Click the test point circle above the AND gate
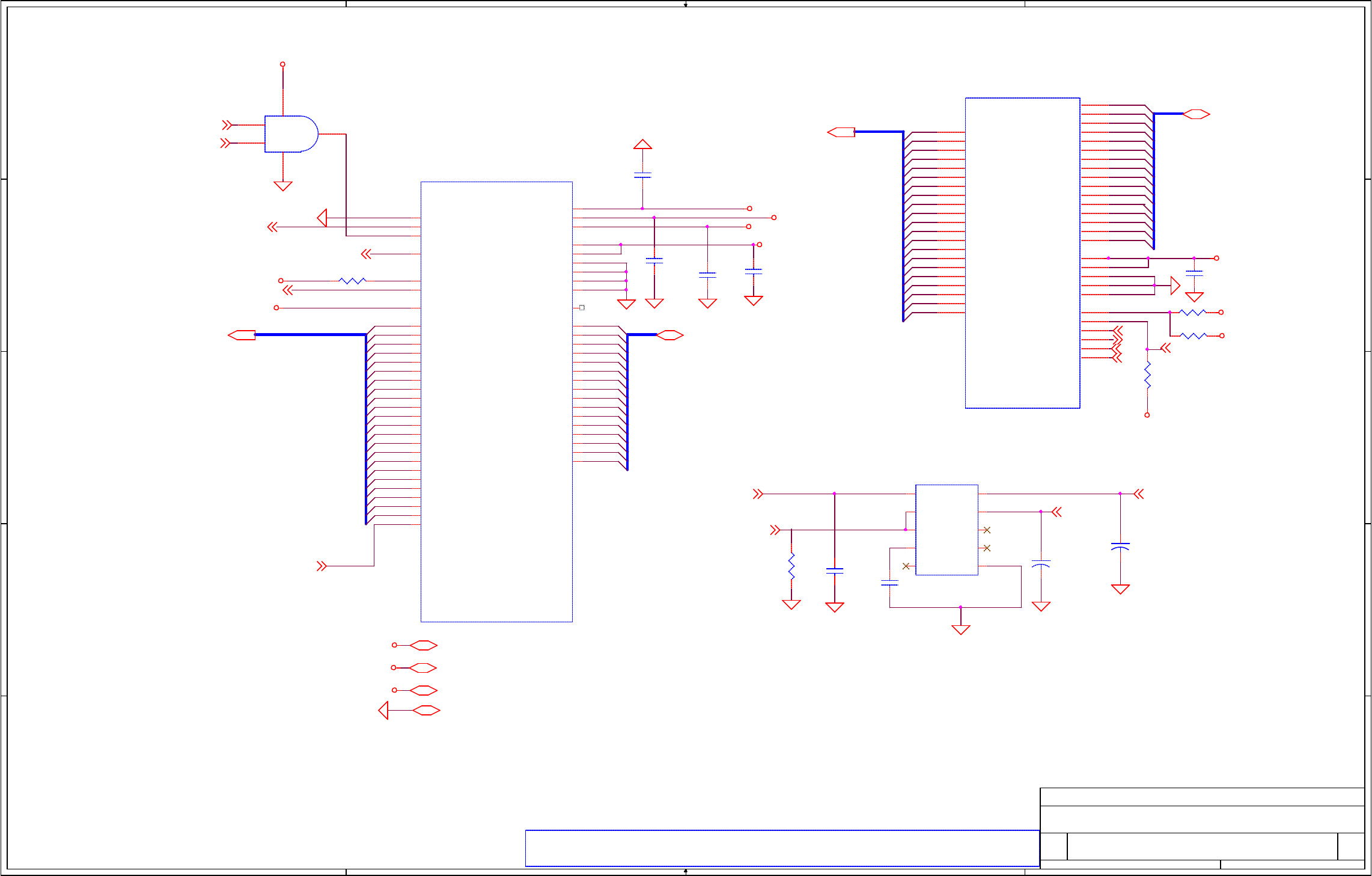Viewport: 1372px width, 876px height. (x=282, y=64)
